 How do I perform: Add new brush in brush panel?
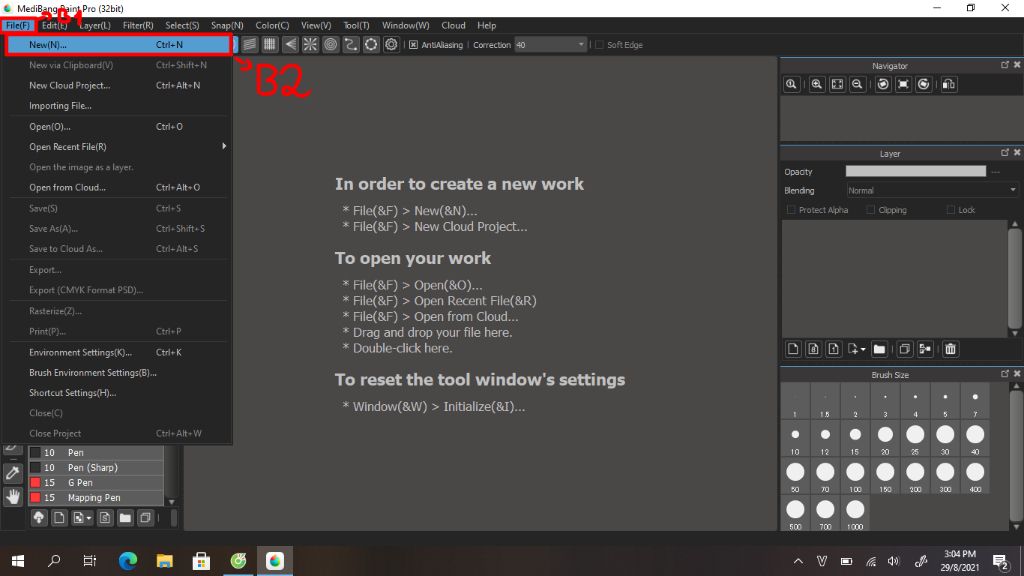[x=59, y=518]
